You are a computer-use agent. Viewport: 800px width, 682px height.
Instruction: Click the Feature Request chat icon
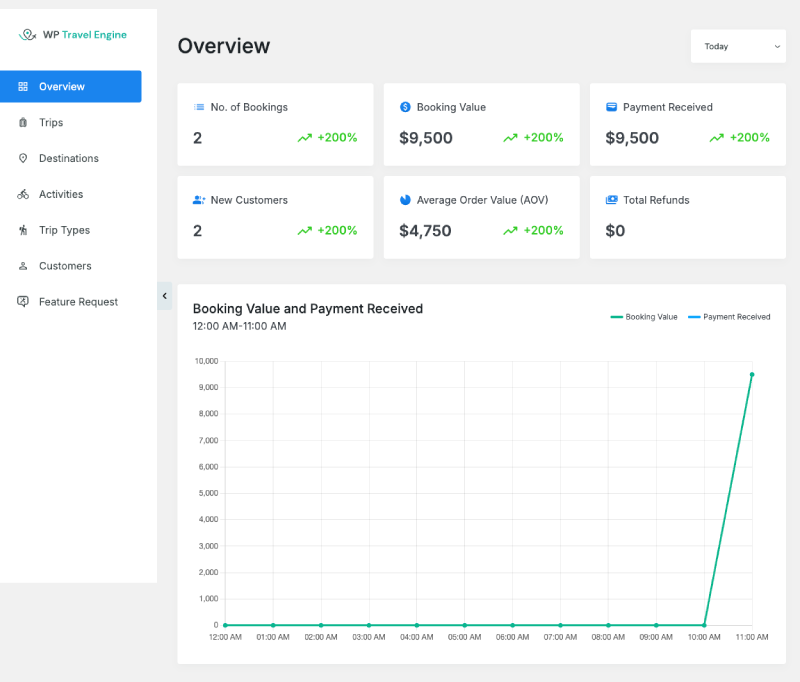[23, 301]
